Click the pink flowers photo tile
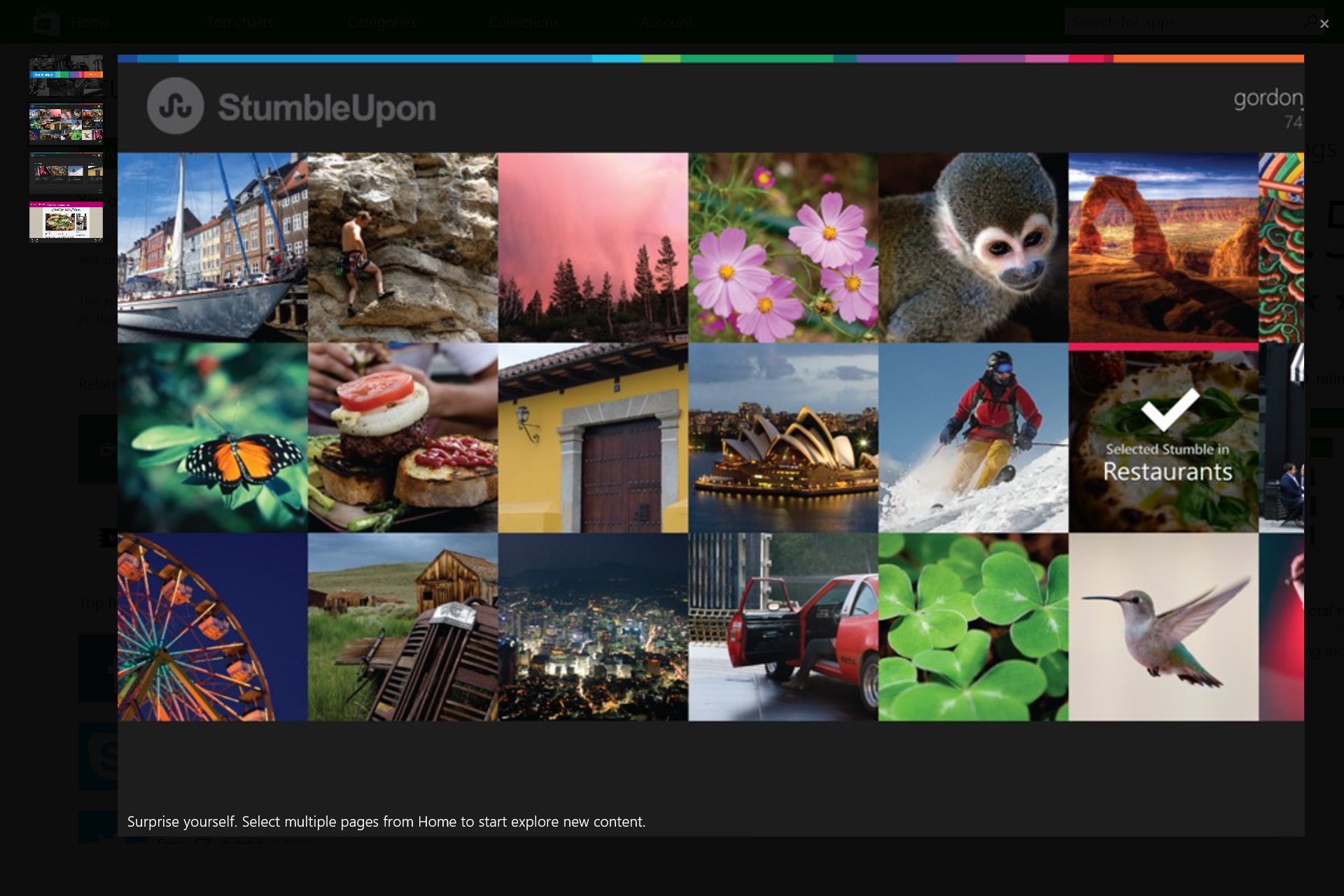This screenshot has height=896, width=1344. 783,248
